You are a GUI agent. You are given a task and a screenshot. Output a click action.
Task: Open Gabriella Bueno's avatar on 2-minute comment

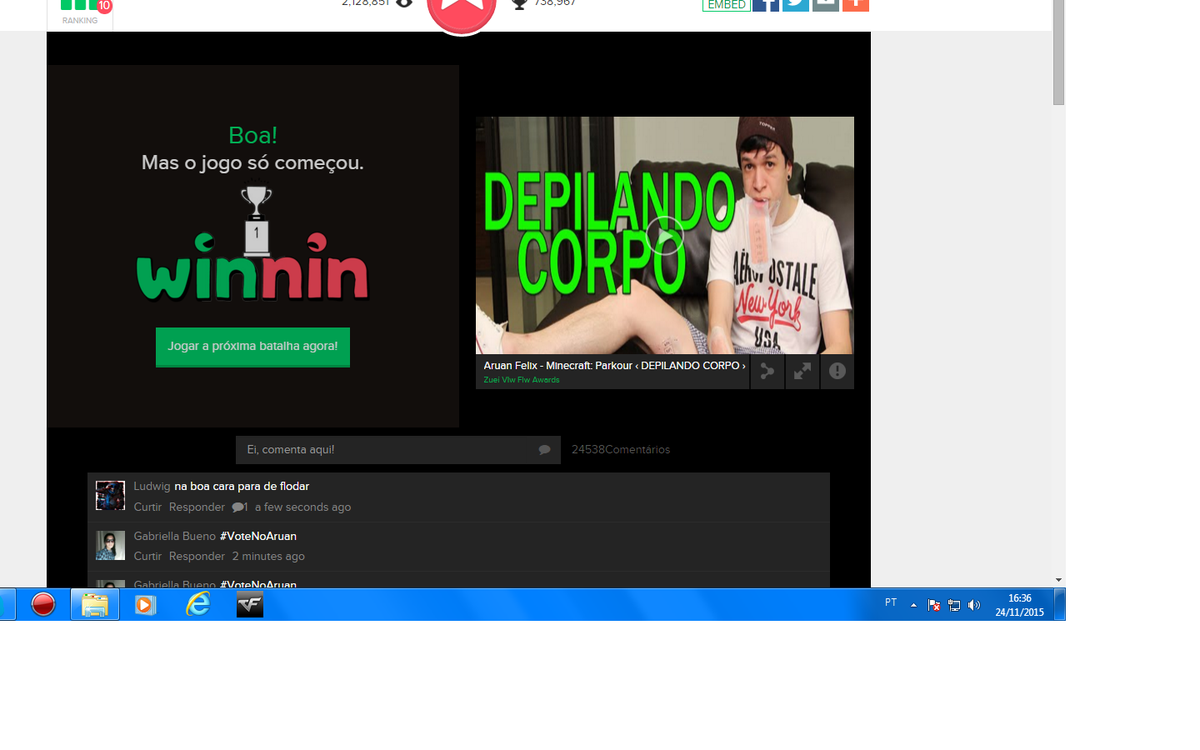point(110,545)
